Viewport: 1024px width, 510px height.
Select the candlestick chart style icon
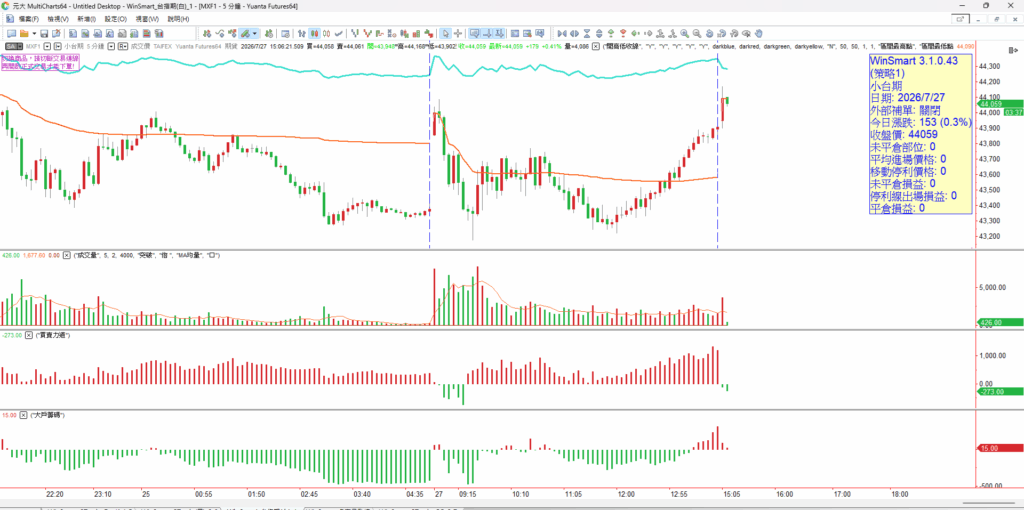pyautogui.click(x=315, y=33)
